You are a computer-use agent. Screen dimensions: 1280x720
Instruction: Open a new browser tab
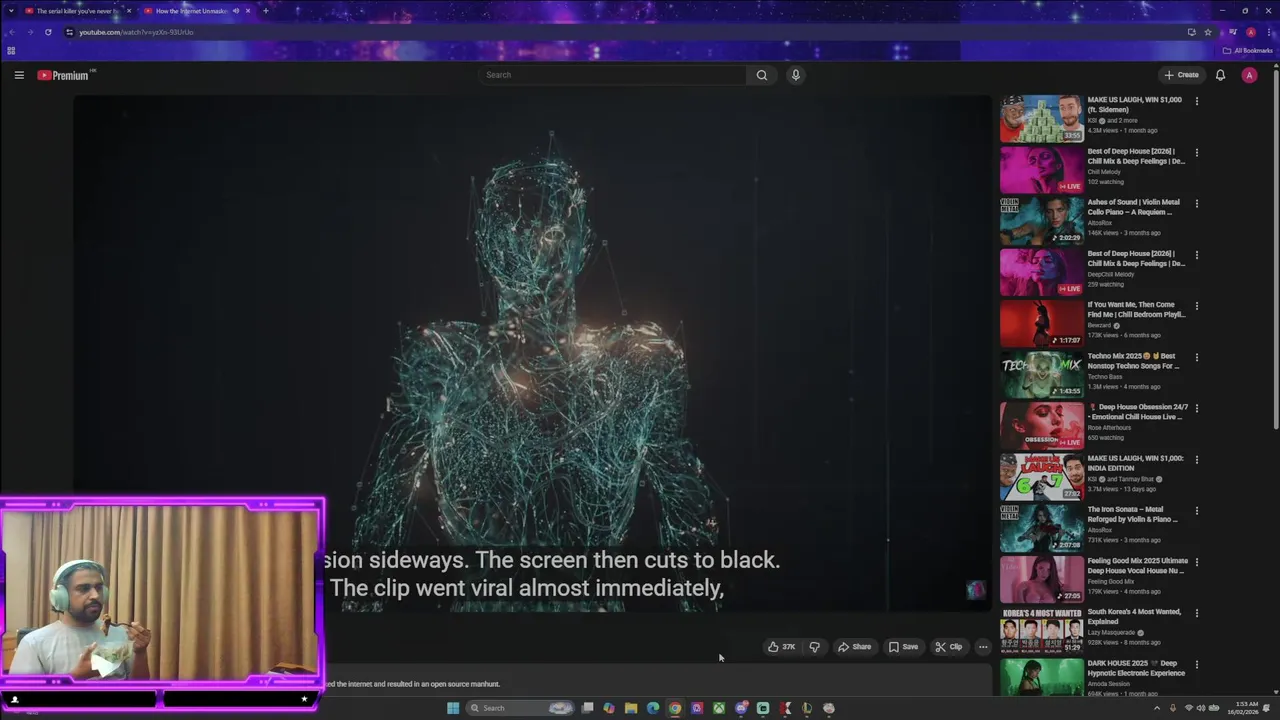[265, 11]
